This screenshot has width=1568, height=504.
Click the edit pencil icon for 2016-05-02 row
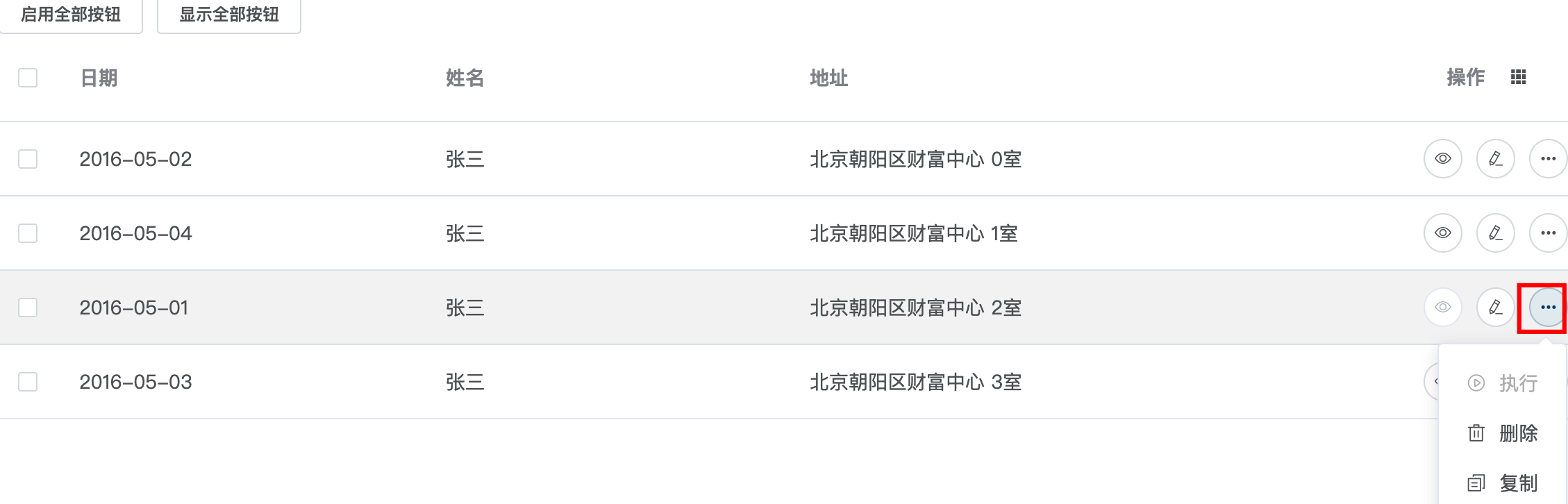pos(1495,159)
